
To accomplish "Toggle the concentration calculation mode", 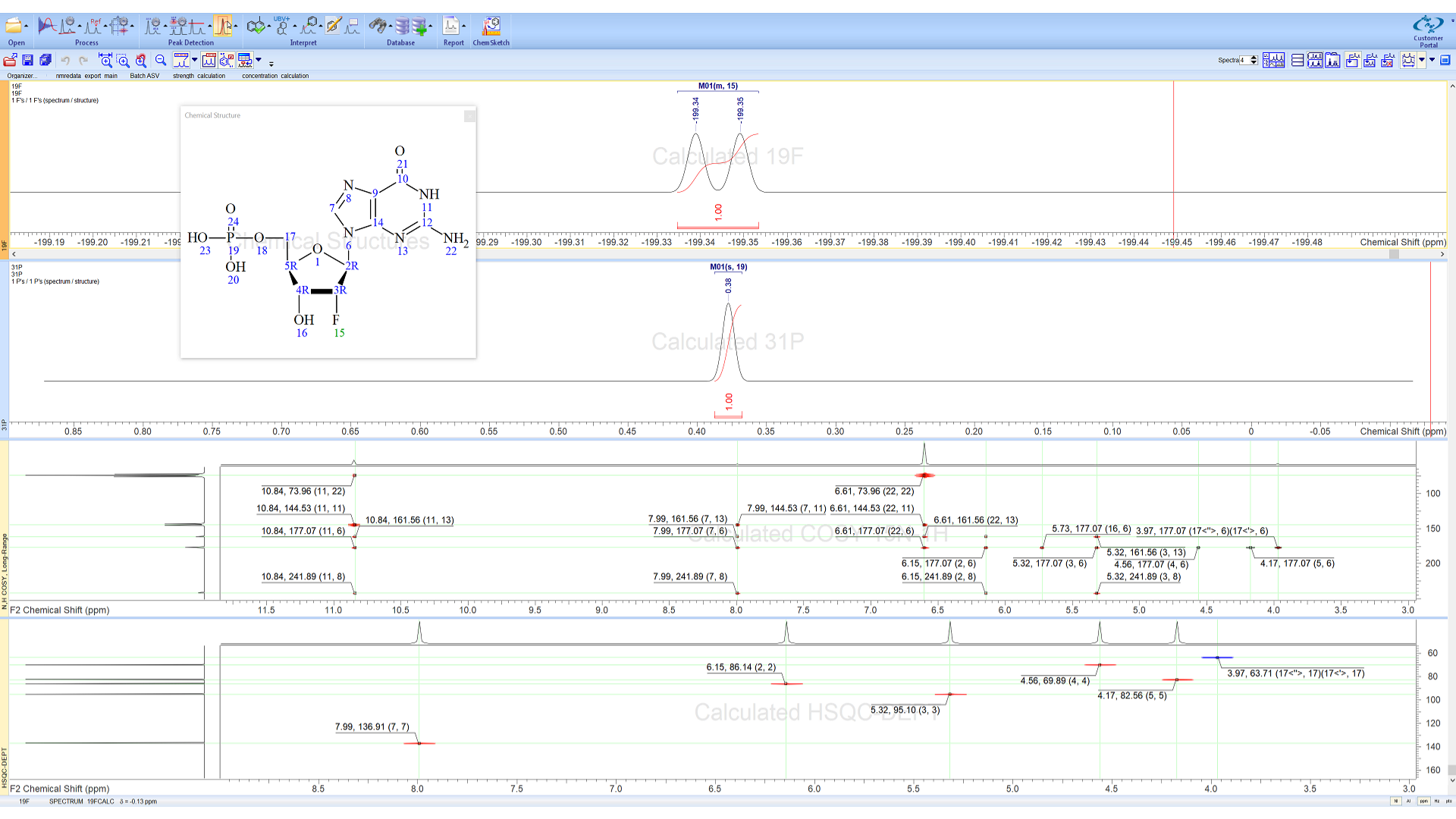I will click(245, 59).
